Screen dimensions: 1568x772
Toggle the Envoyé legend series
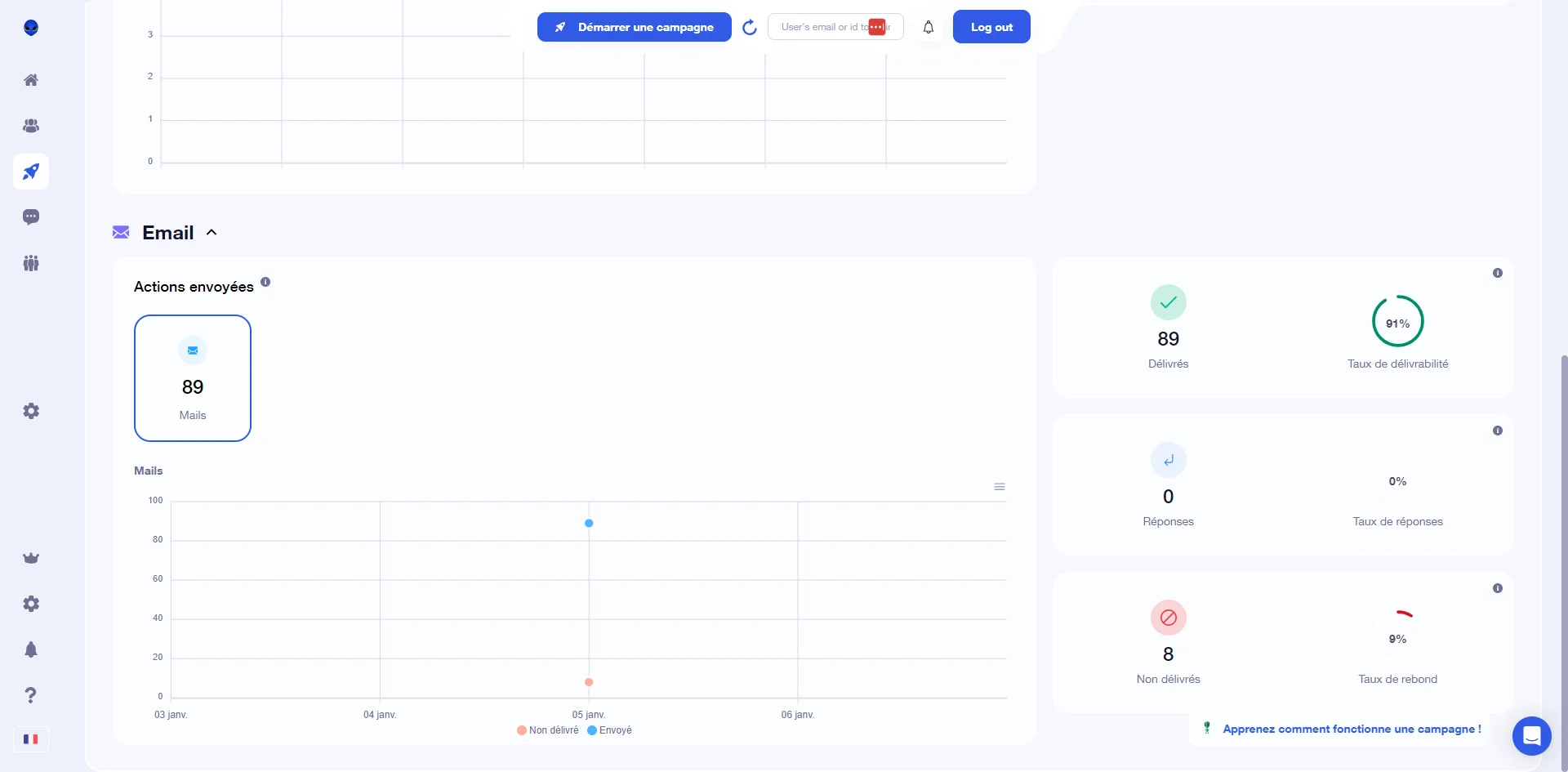pyautogui.click(x=610, y=730)
